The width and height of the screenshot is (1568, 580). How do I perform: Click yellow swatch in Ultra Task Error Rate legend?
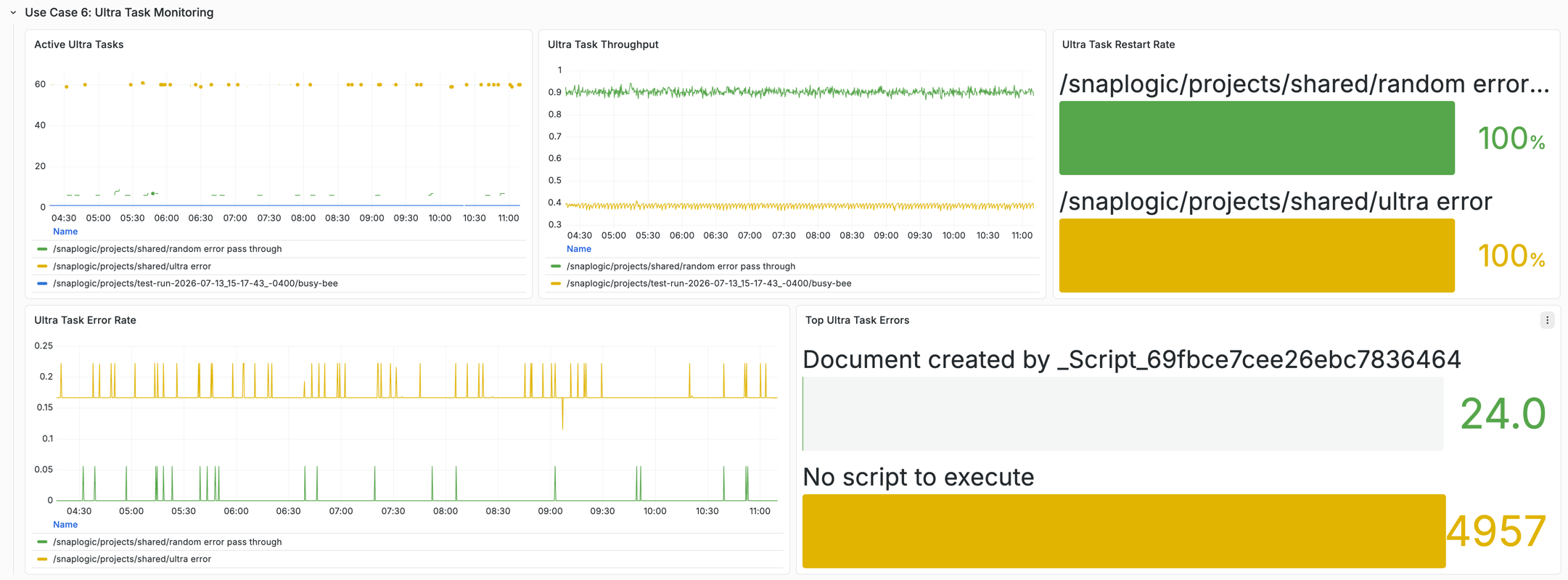click(42, 560)
